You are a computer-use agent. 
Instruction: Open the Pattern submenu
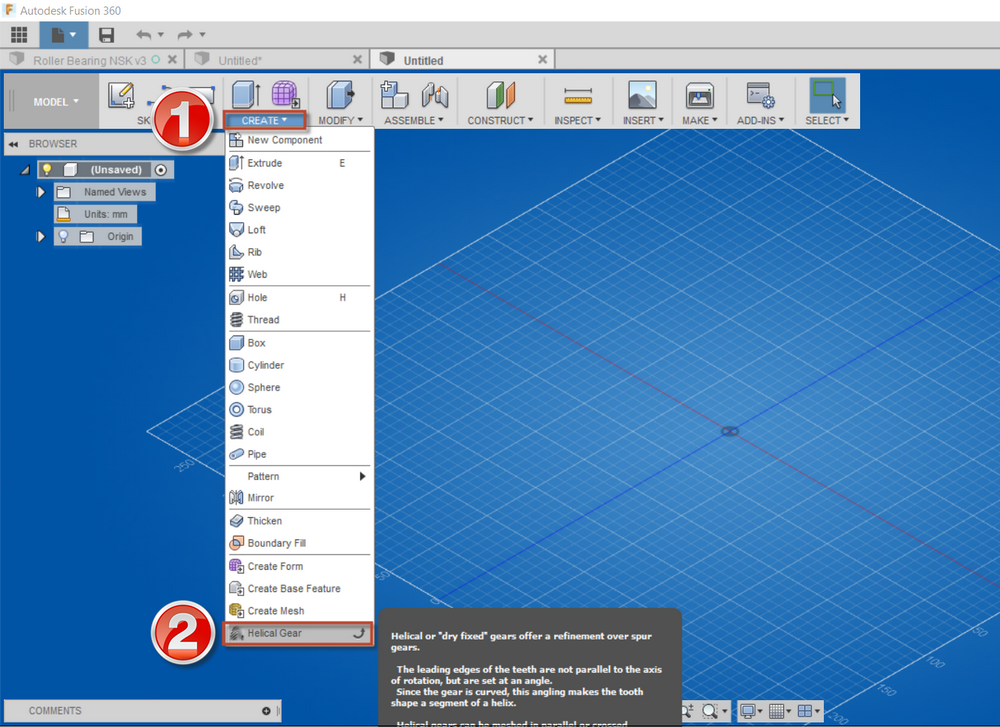pyautogui.click(x=262, y=476)
